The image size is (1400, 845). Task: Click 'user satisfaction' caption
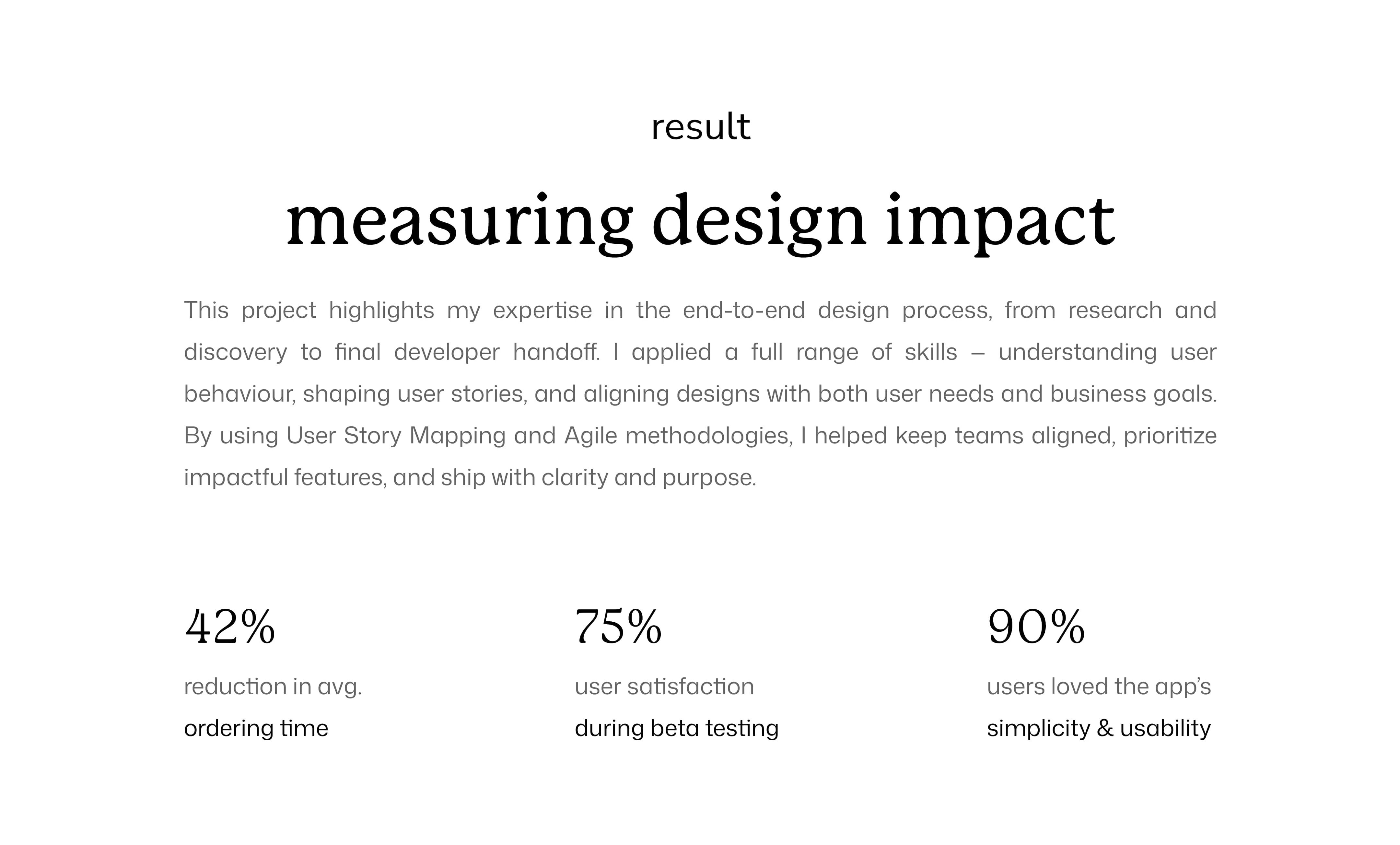click(664, 687)
